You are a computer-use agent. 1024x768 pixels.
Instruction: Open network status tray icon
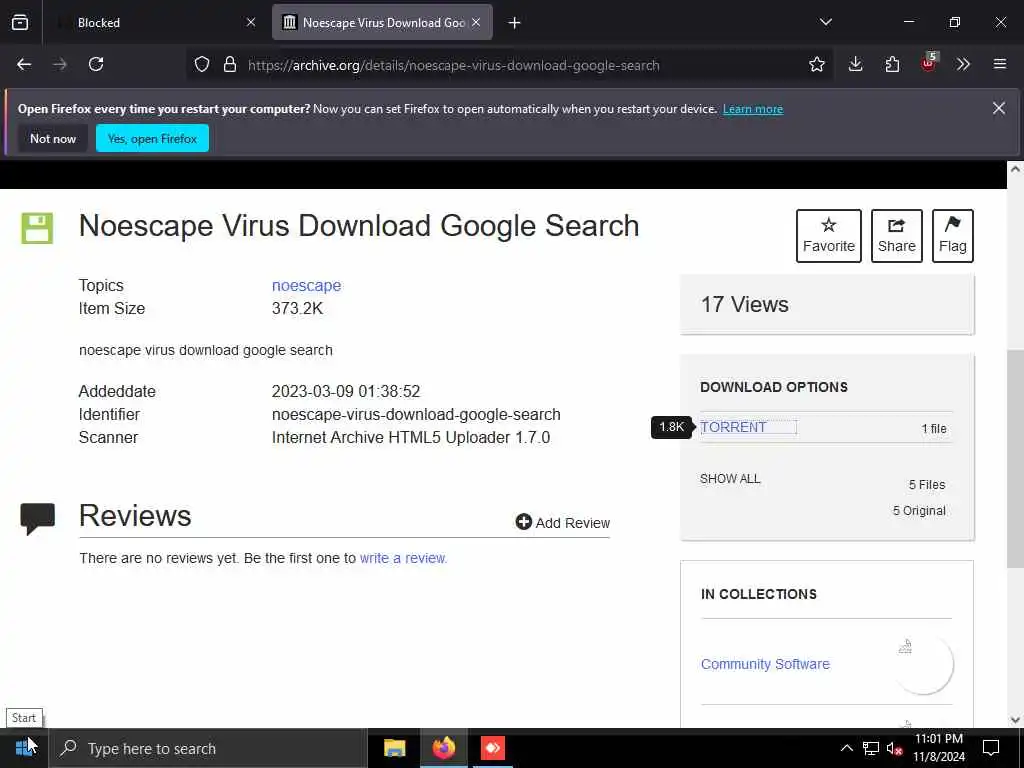click(871, 748)
